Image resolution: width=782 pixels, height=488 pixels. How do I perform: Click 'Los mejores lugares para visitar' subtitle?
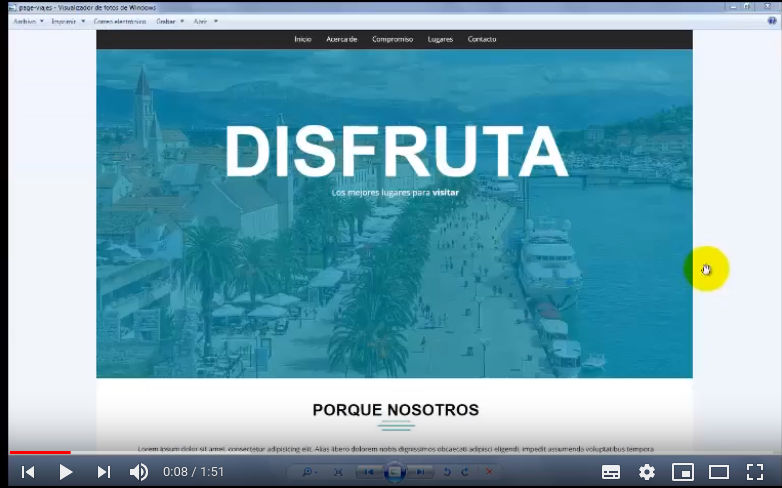click(x=395, y=193)
